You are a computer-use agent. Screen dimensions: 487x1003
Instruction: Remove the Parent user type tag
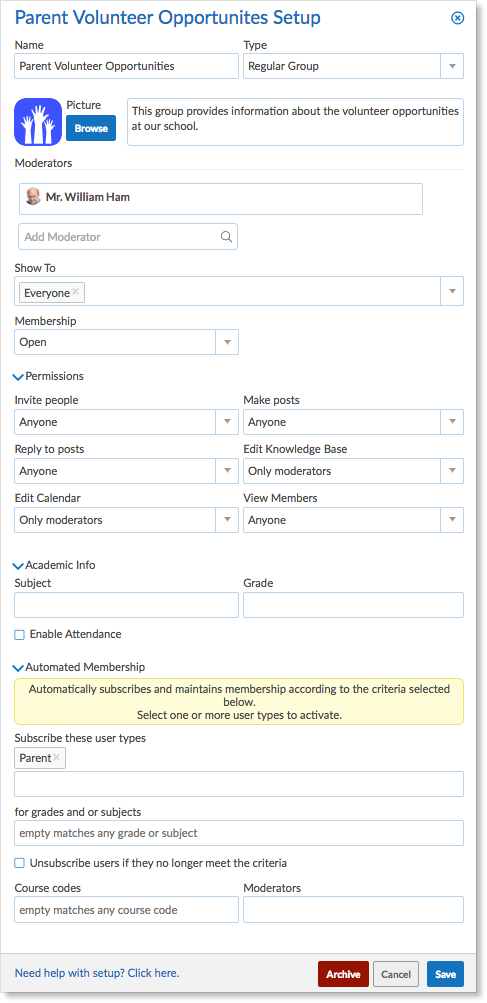pyautogui.click(x=57, y=757)
